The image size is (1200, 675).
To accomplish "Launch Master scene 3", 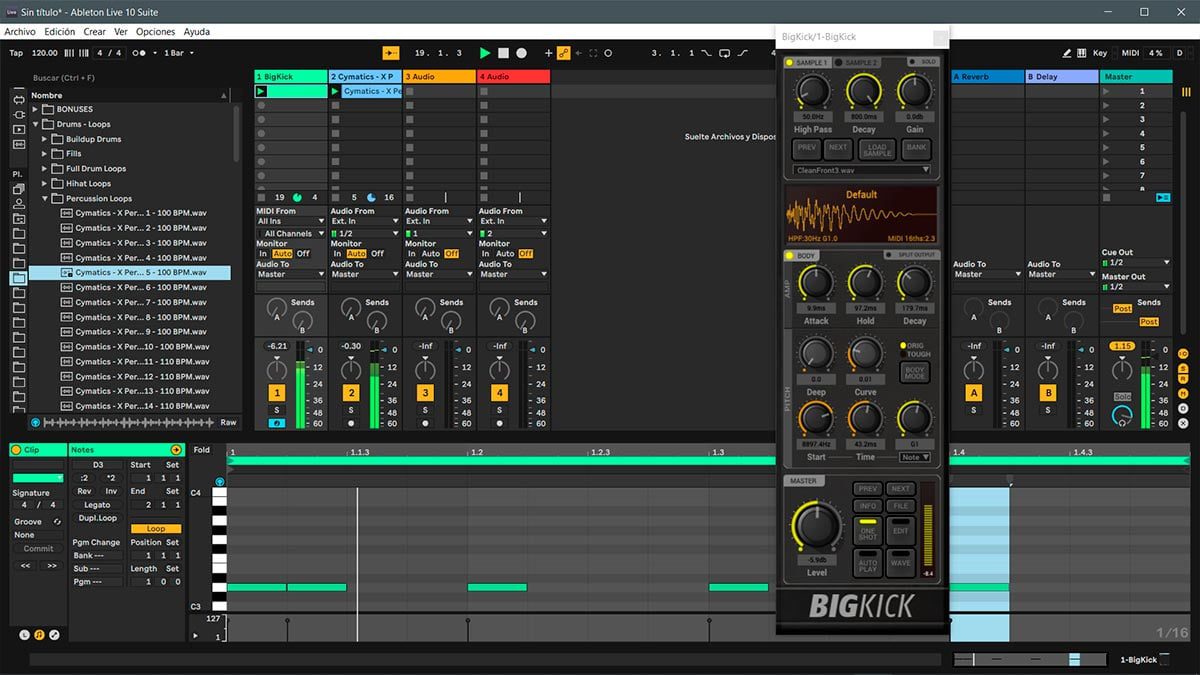I will (1106, 119).
